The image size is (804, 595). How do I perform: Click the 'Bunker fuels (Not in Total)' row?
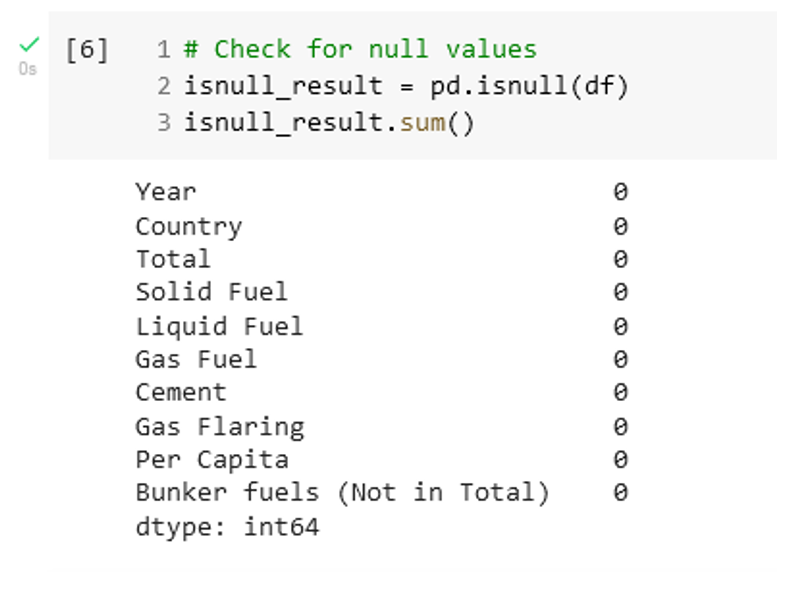tap(342, 493)
